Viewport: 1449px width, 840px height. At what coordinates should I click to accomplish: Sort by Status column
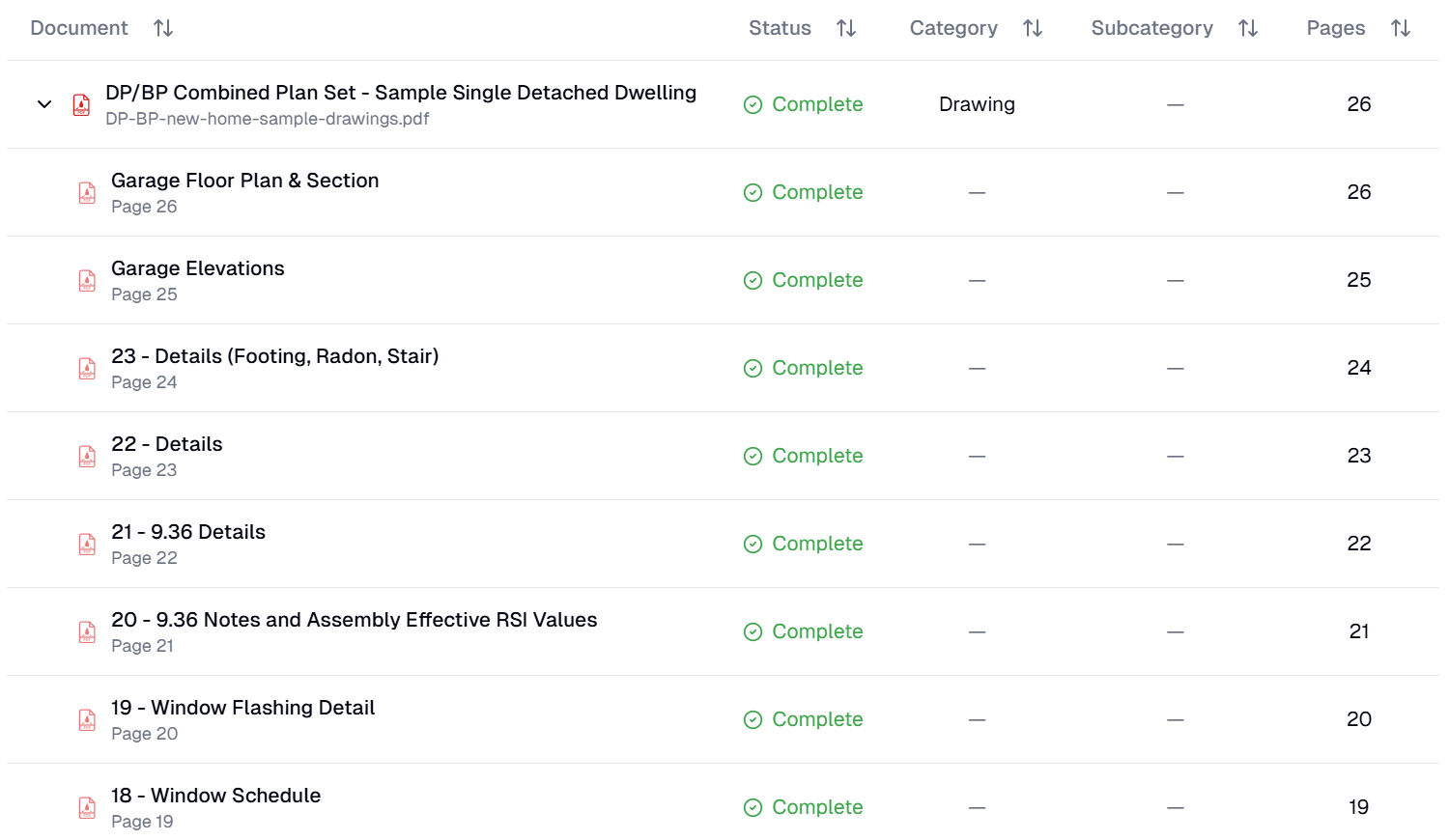click(846, 28)
